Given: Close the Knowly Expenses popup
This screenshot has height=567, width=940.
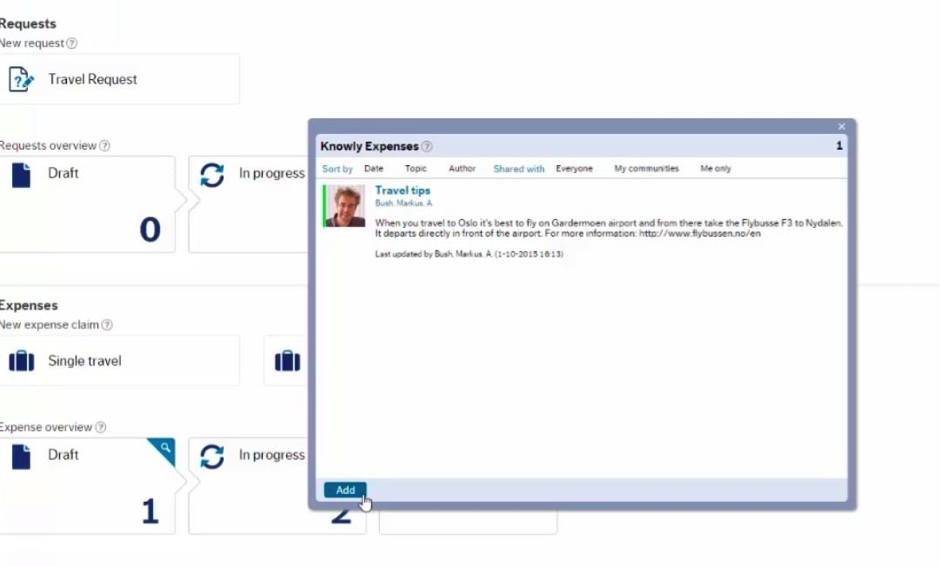Looking at the screenshot, I should (841, 127).
